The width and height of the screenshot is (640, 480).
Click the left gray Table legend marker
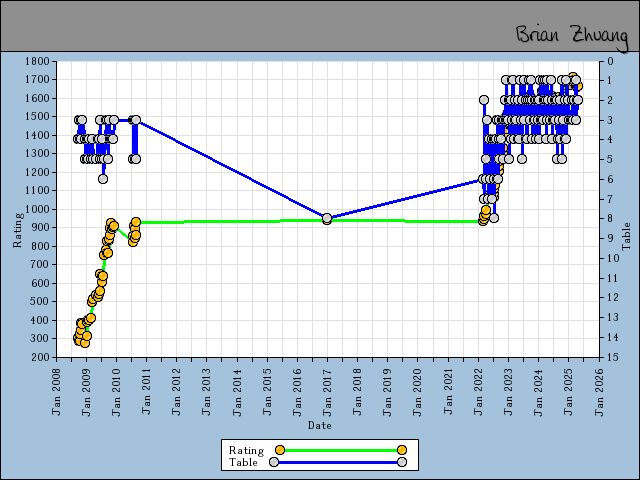point(274,462)
